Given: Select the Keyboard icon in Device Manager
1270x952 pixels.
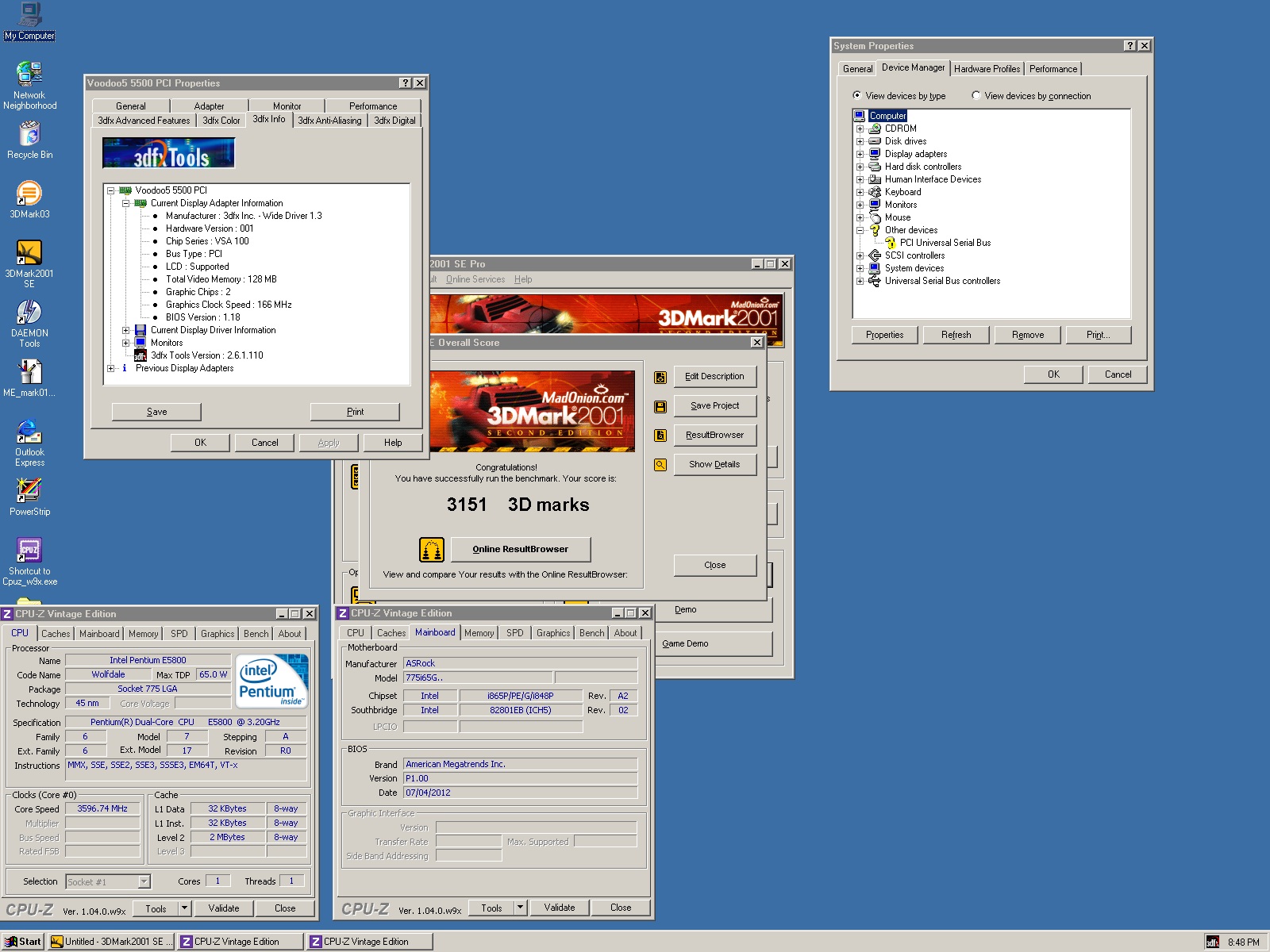Looking at the screenshot, I should (875, 192).
